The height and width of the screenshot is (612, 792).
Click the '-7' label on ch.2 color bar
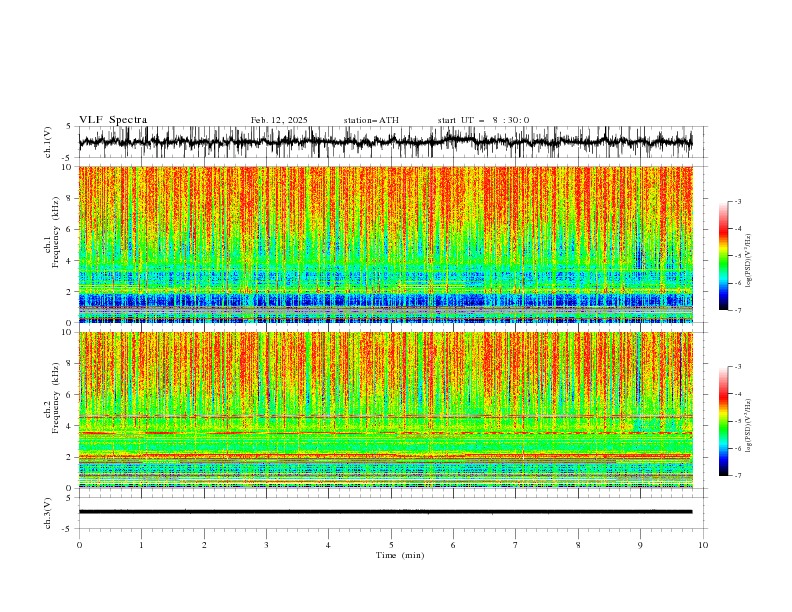(x=737, y=475)
